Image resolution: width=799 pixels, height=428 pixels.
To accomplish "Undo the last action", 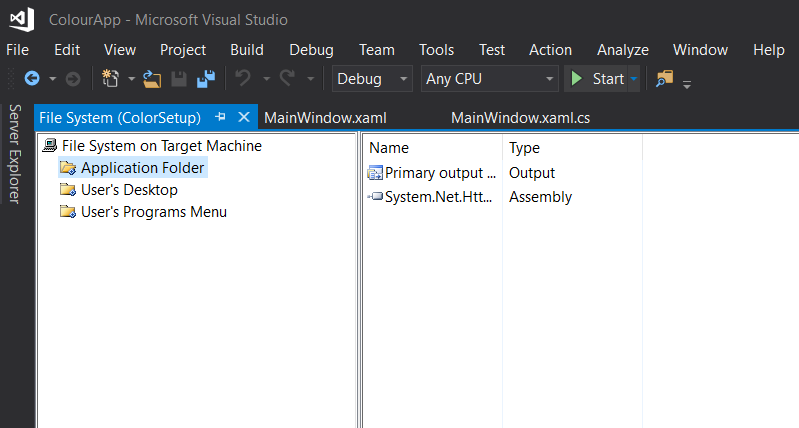I will (x=243, y=78).
